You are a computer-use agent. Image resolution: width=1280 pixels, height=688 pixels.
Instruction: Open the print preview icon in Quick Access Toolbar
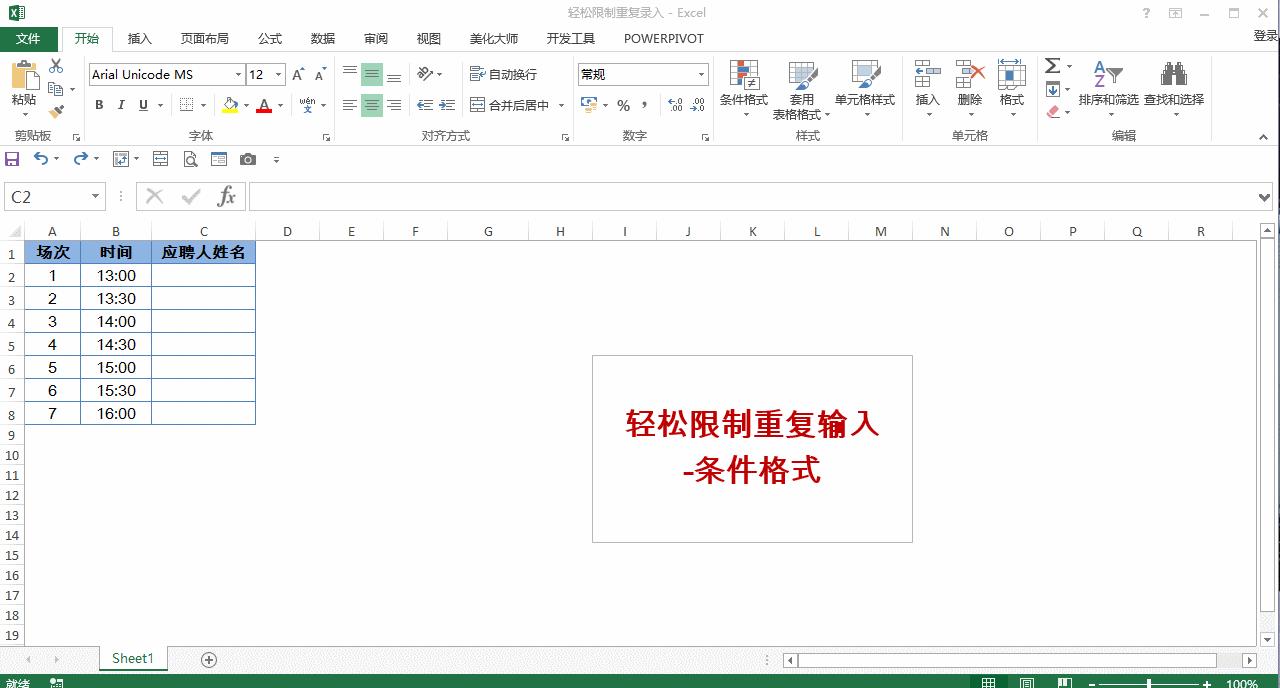click(191, 159)
